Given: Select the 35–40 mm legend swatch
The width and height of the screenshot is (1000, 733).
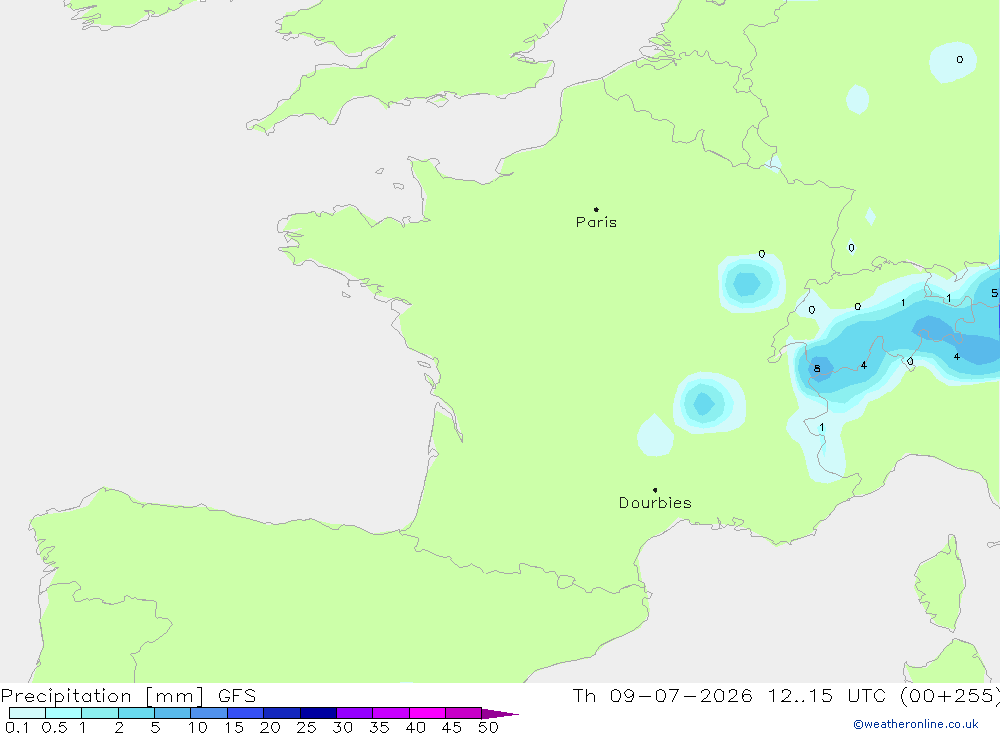Looking at the screenshot, I should point(391,713).
